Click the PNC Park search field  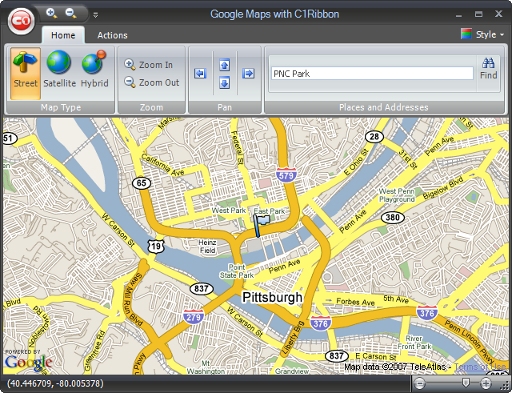372,73
